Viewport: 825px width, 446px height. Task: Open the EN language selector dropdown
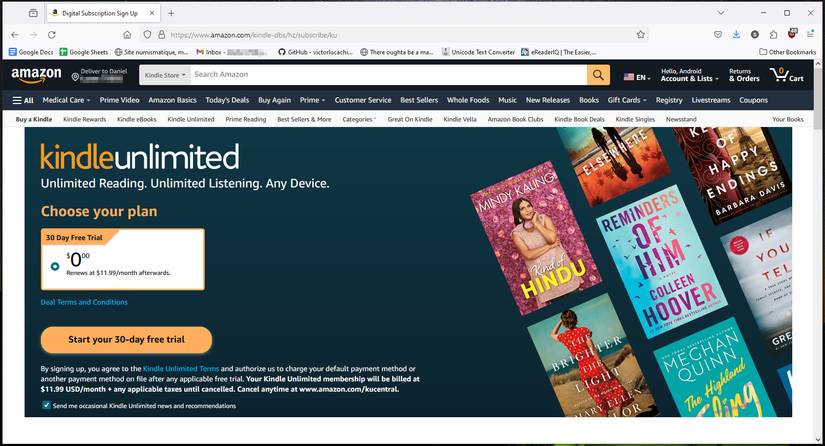point(635,76)
